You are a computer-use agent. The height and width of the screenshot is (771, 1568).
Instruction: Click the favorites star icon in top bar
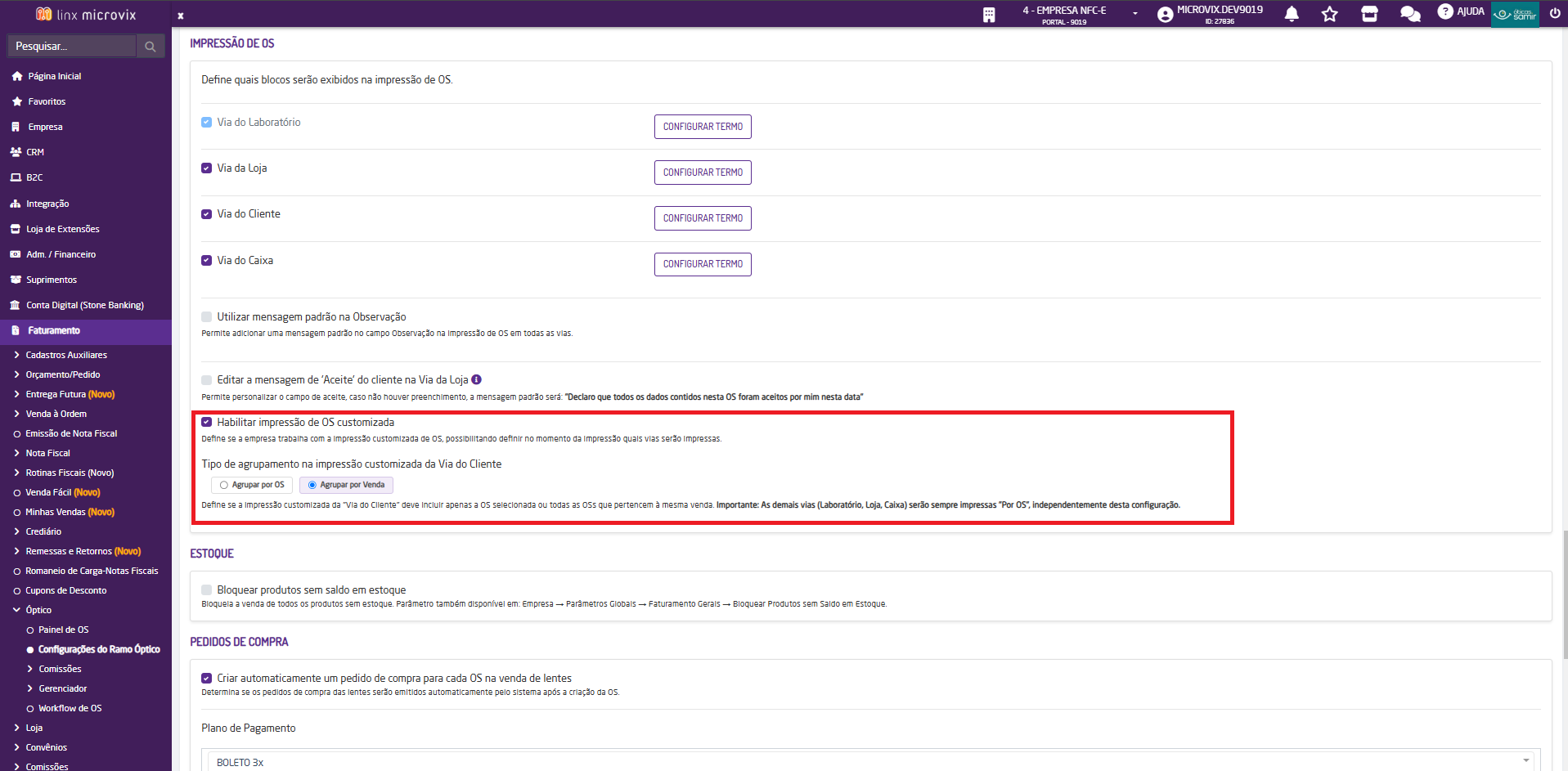pyautogui.click(x=1330, y=14)
